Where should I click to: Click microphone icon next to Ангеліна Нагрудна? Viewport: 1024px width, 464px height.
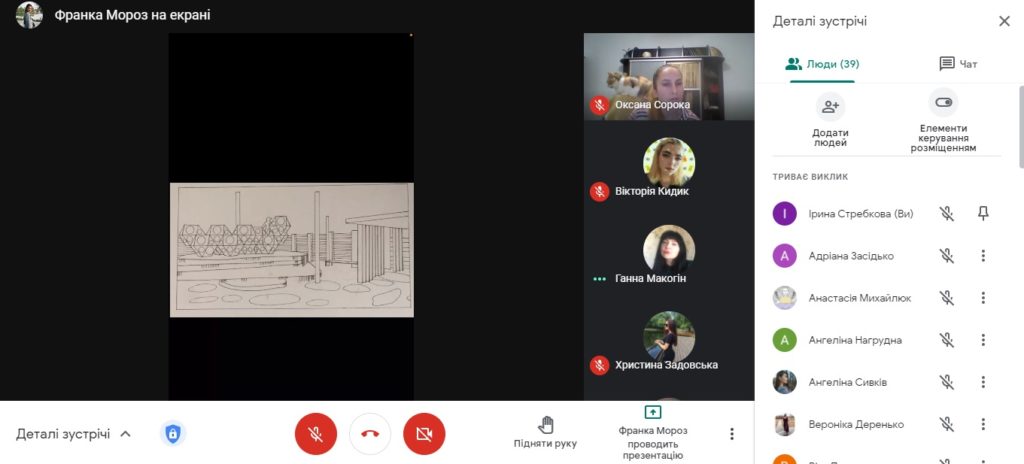pos(946,340)
